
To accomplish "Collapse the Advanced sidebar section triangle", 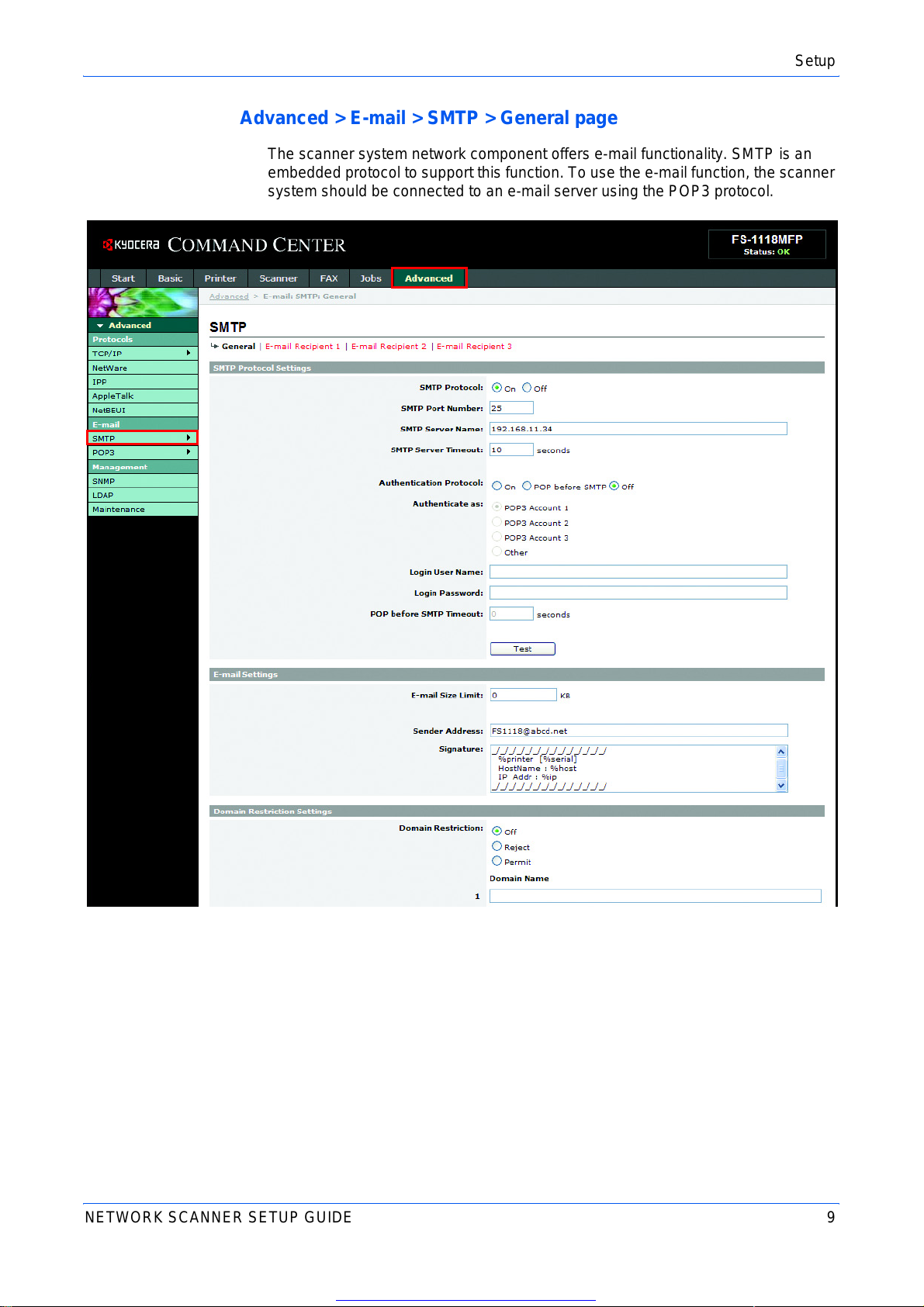I will (100, 326).
